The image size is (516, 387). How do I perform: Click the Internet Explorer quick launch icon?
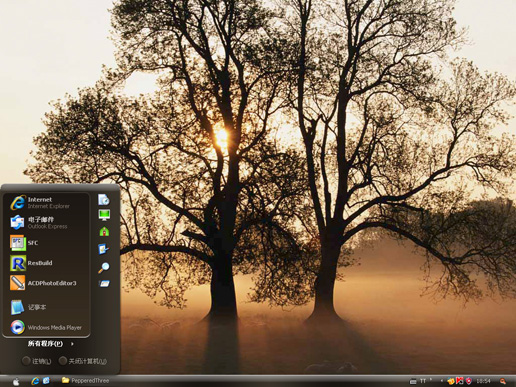(35, 381)
